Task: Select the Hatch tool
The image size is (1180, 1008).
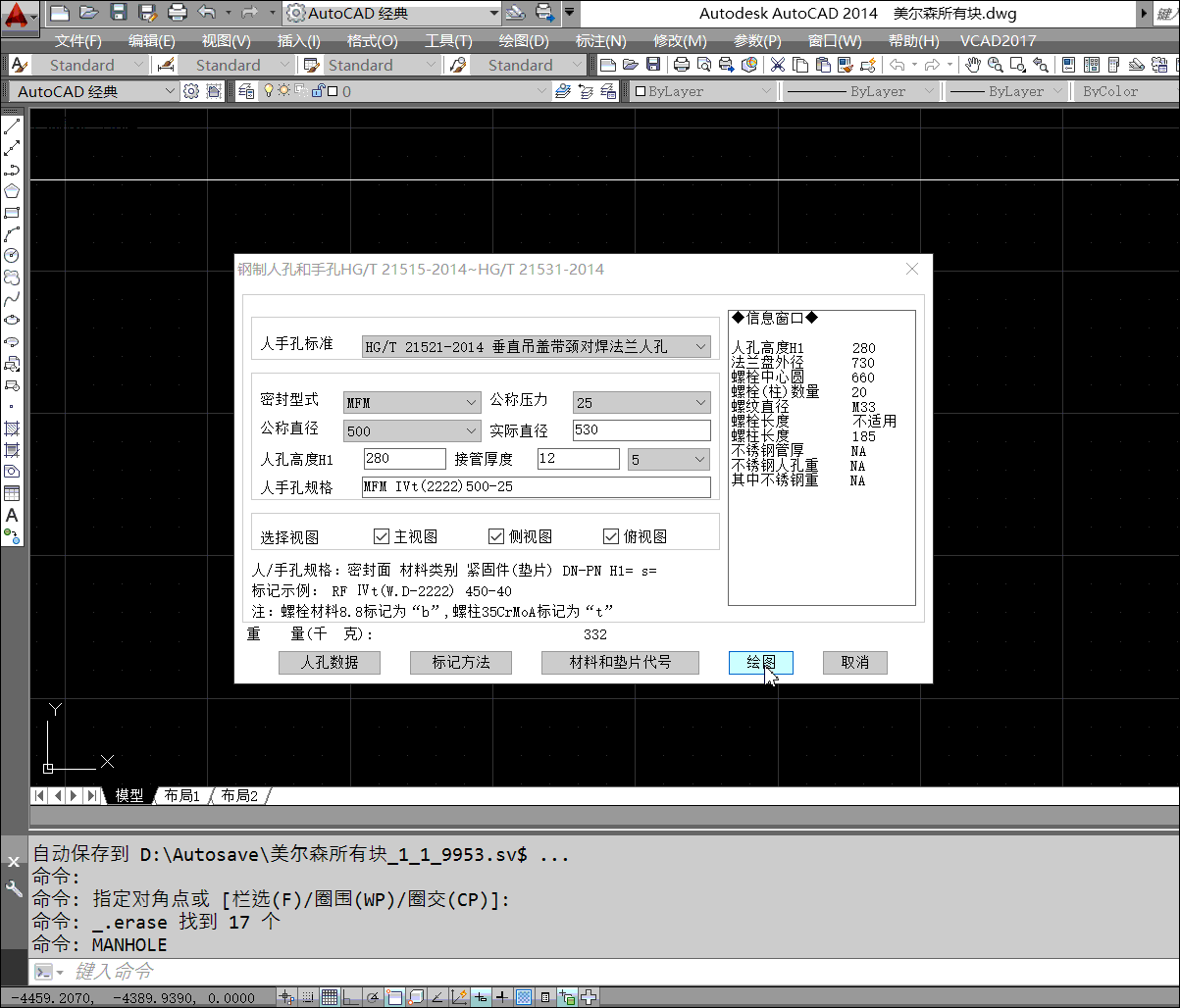Action: point(12,428)
